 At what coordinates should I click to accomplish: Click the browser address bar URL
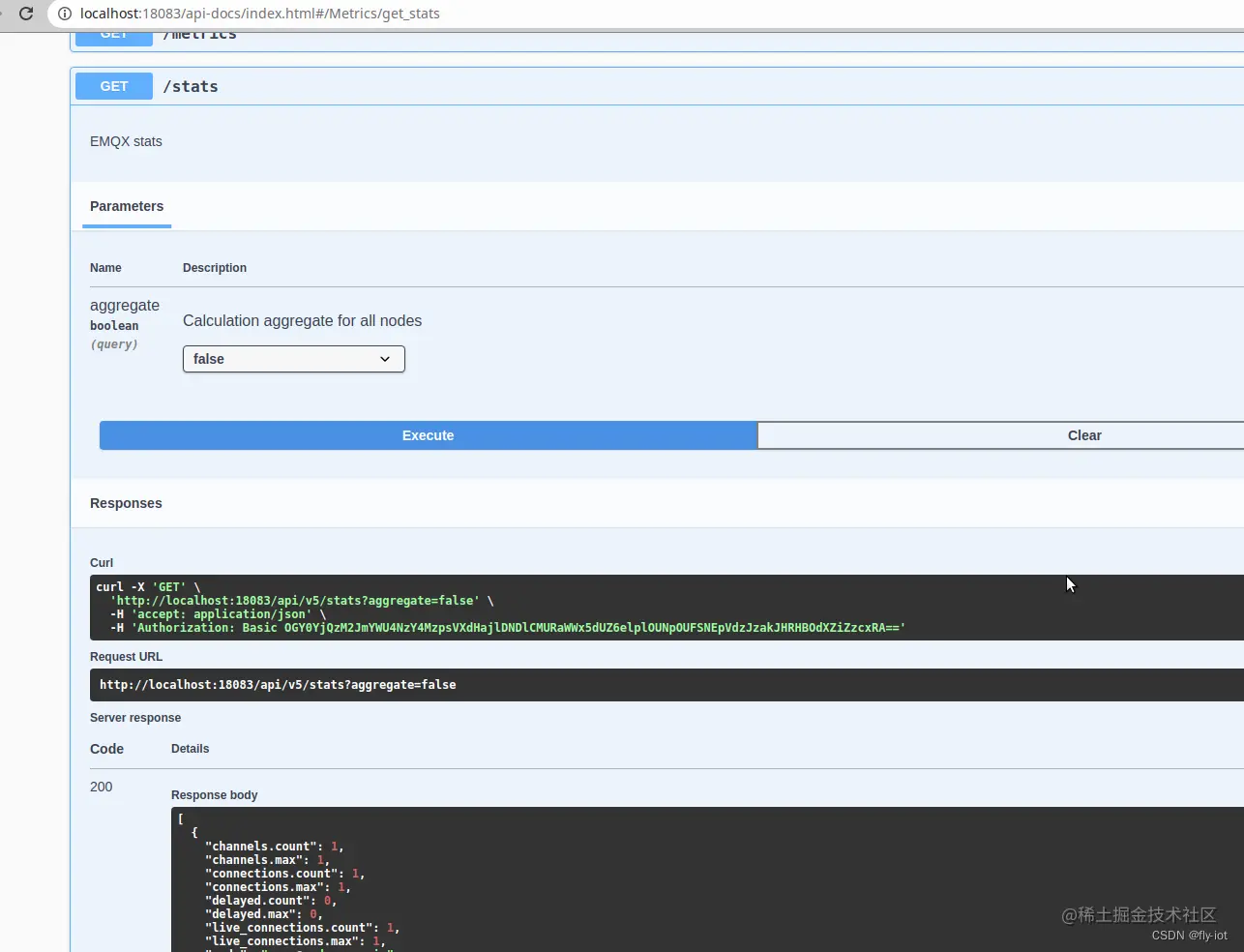[x=259, y=14]
